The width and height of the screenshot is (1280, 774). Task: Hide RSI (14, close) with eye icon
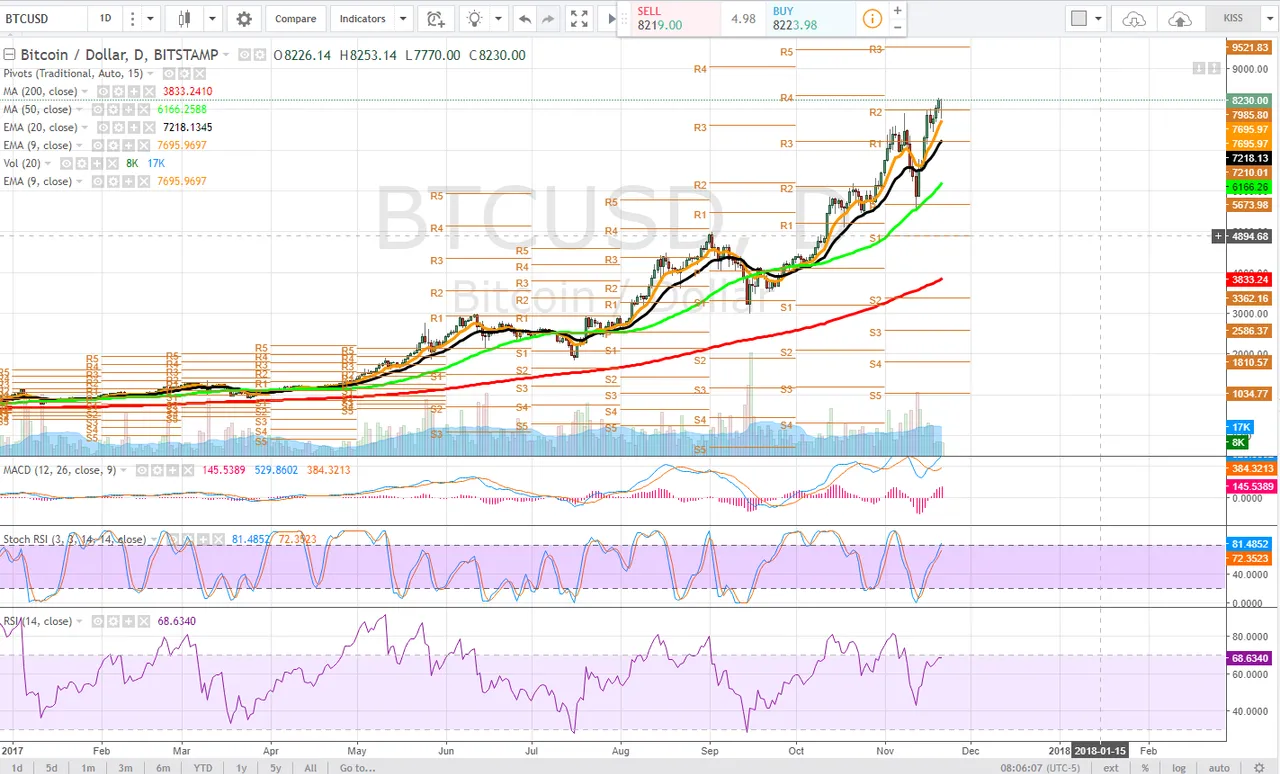[x=98, y=621]
